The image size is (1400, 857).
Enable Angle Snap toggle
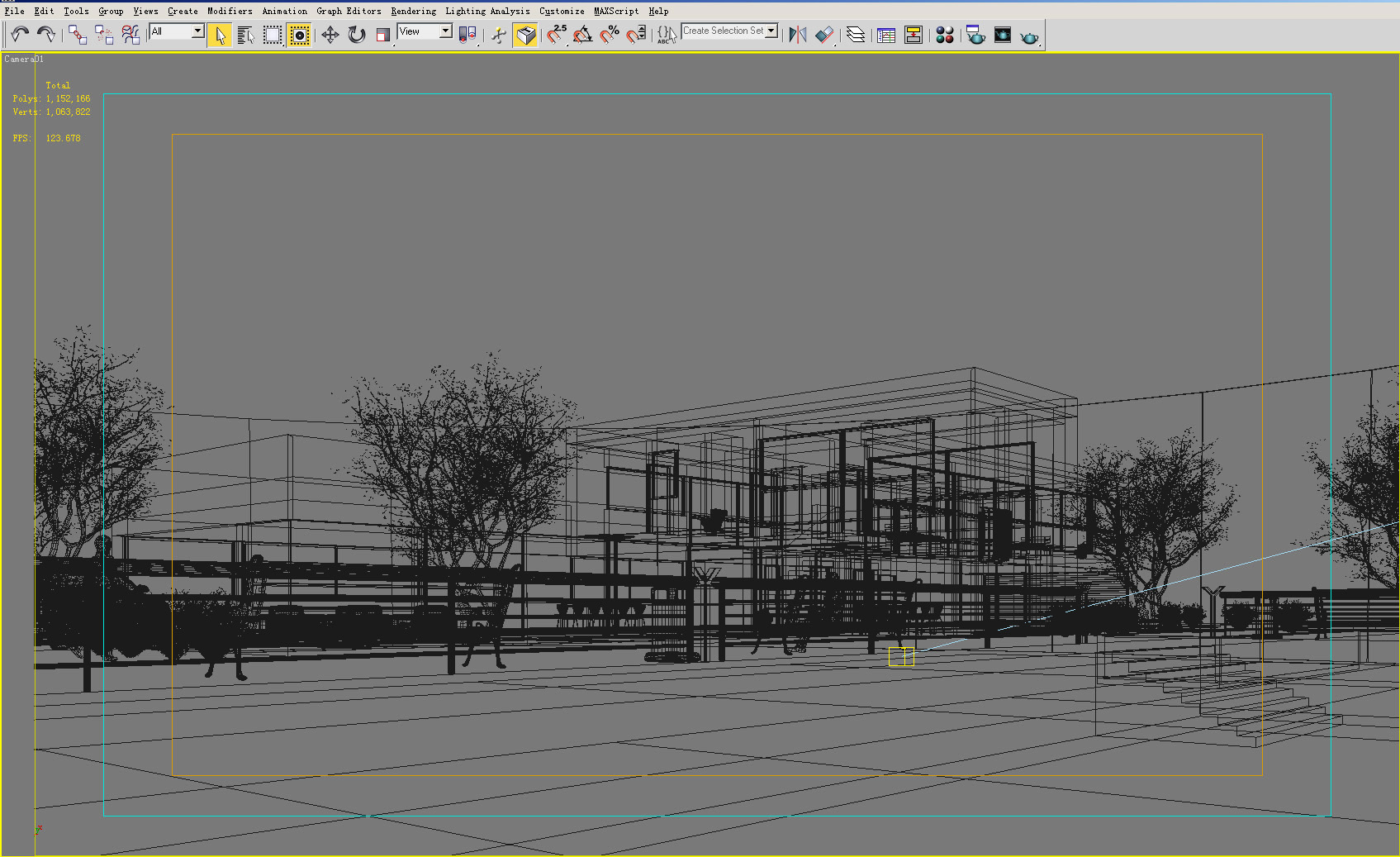(x=583, y=35)
